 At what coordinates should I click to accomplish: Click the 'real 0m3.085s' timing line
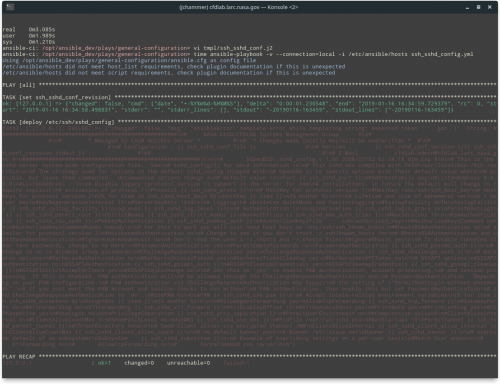[29, 30]
